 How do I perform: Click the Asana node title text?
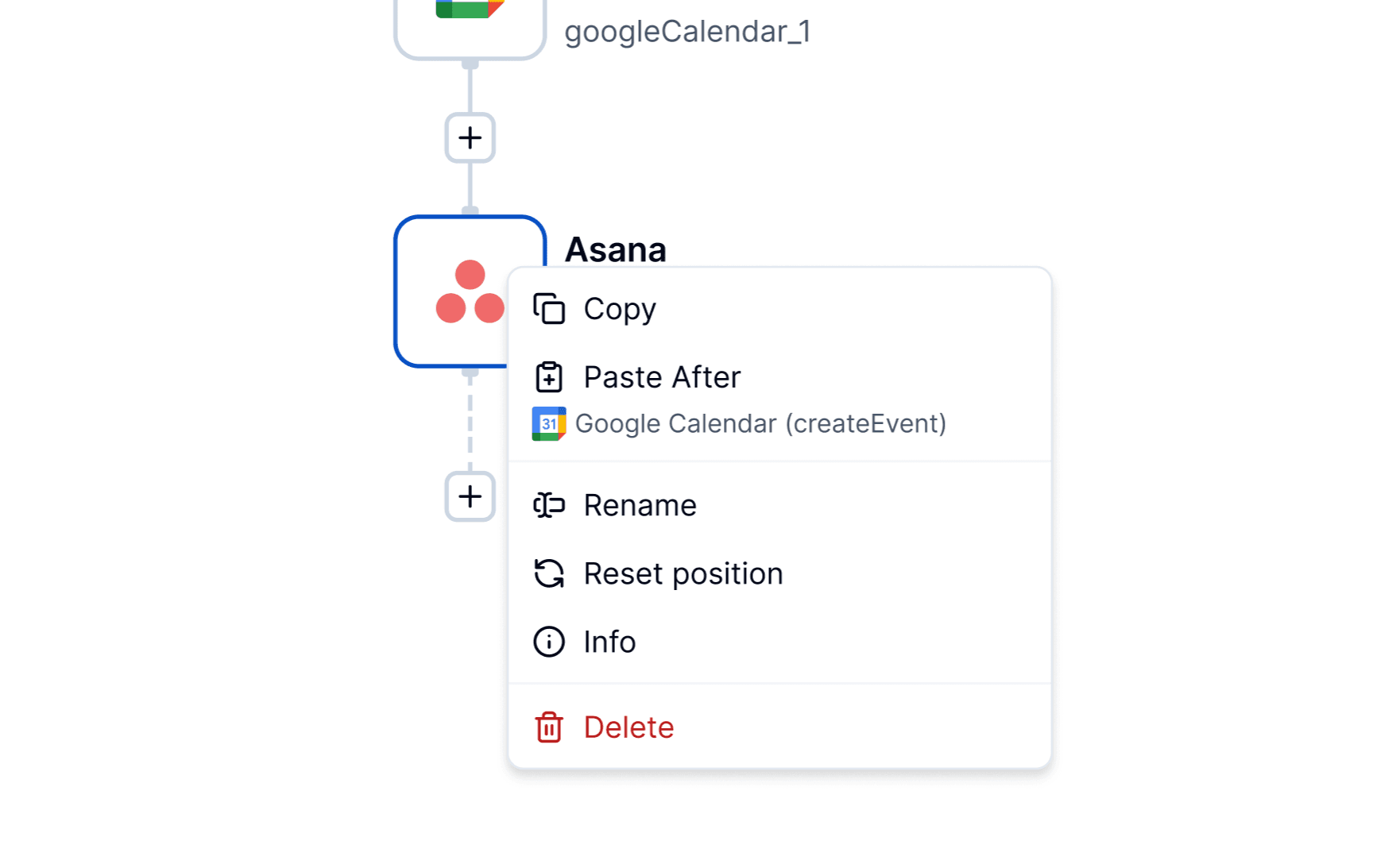pos(616,250)
